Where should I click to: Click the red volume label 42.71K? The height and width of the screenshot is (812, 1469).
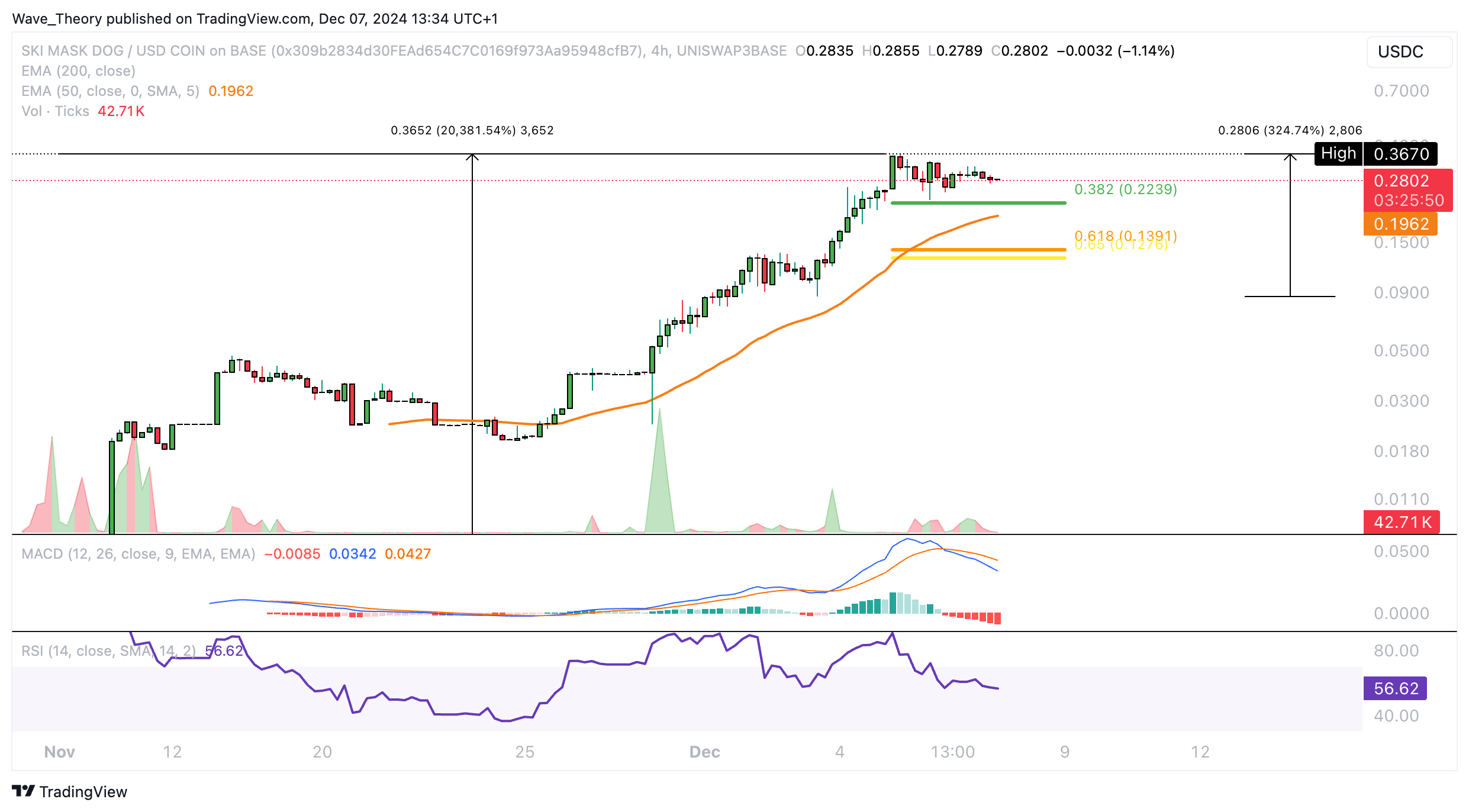click(x=1401, y=522)
